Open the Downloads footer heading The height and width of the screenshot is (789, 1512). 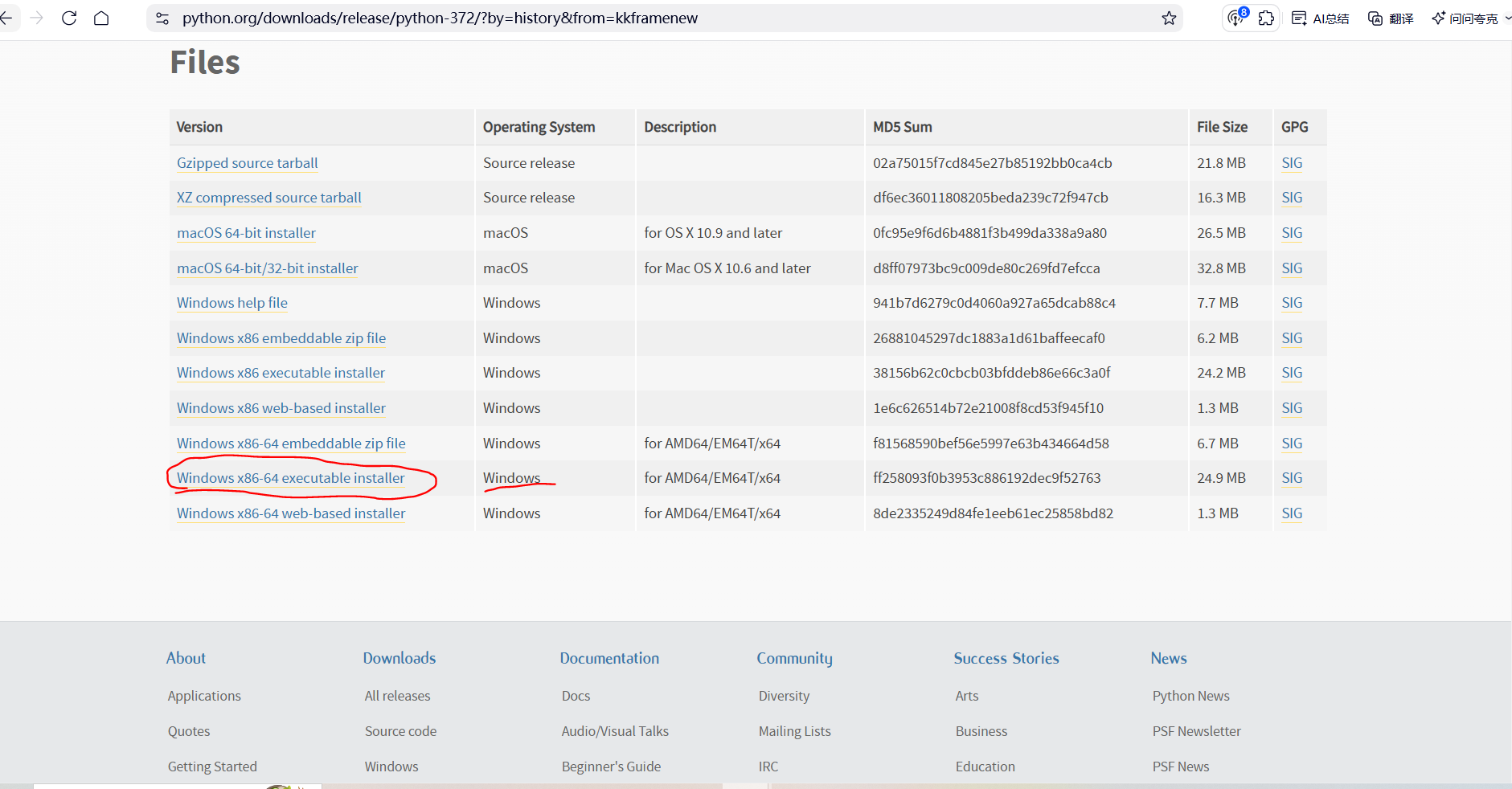pyautogui.click(x=400, y=658)
